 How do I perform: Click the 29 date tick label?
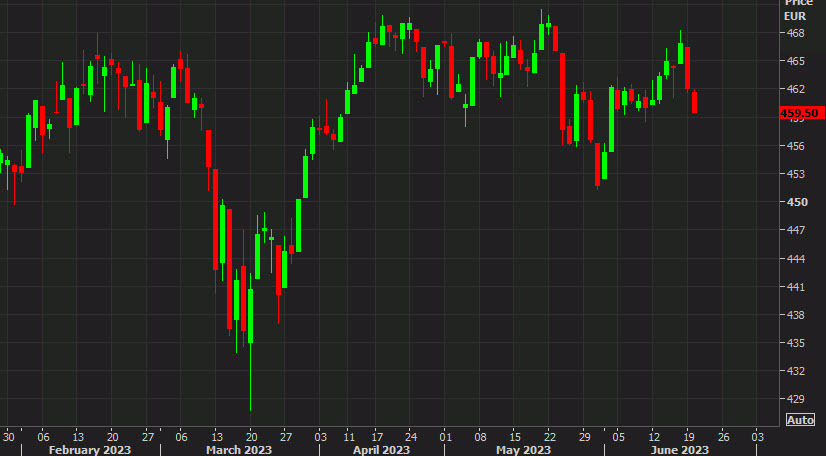coord(584,437)
